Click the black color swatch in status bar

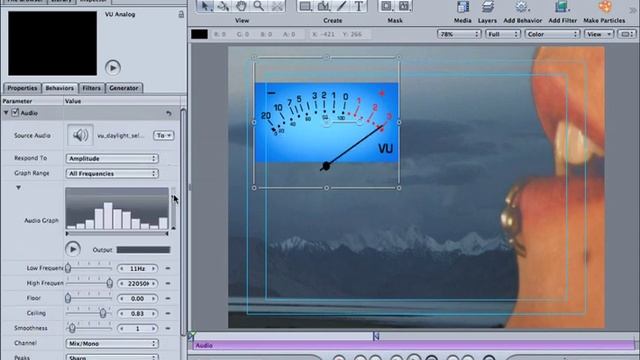[x=200, y=34]
